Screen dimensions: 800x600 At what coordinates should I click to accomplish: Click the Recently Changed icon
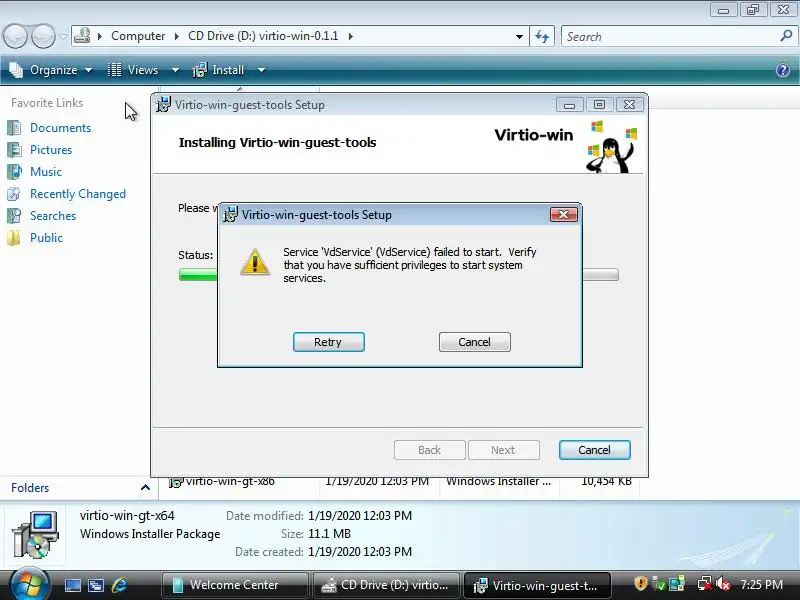point(14,194)
